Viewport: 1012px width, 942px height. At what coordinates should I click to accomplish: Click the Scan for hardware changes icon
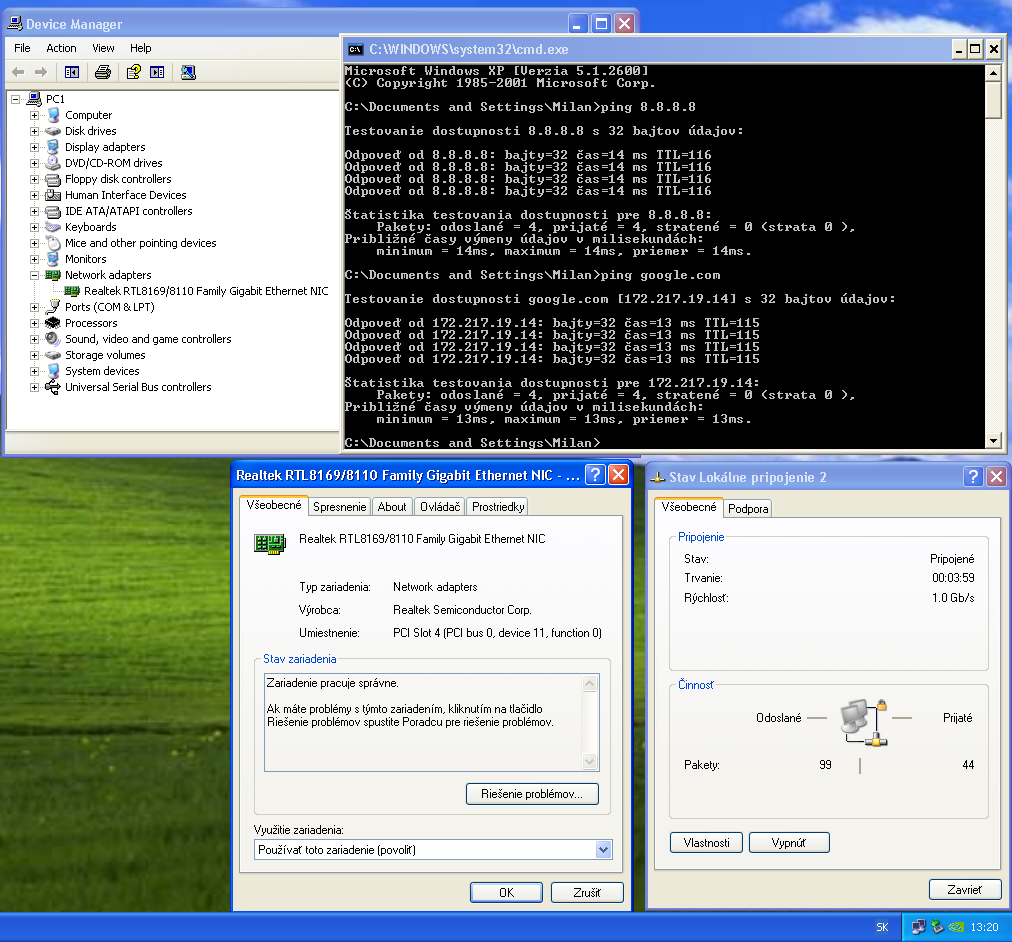tap(188, 72)
